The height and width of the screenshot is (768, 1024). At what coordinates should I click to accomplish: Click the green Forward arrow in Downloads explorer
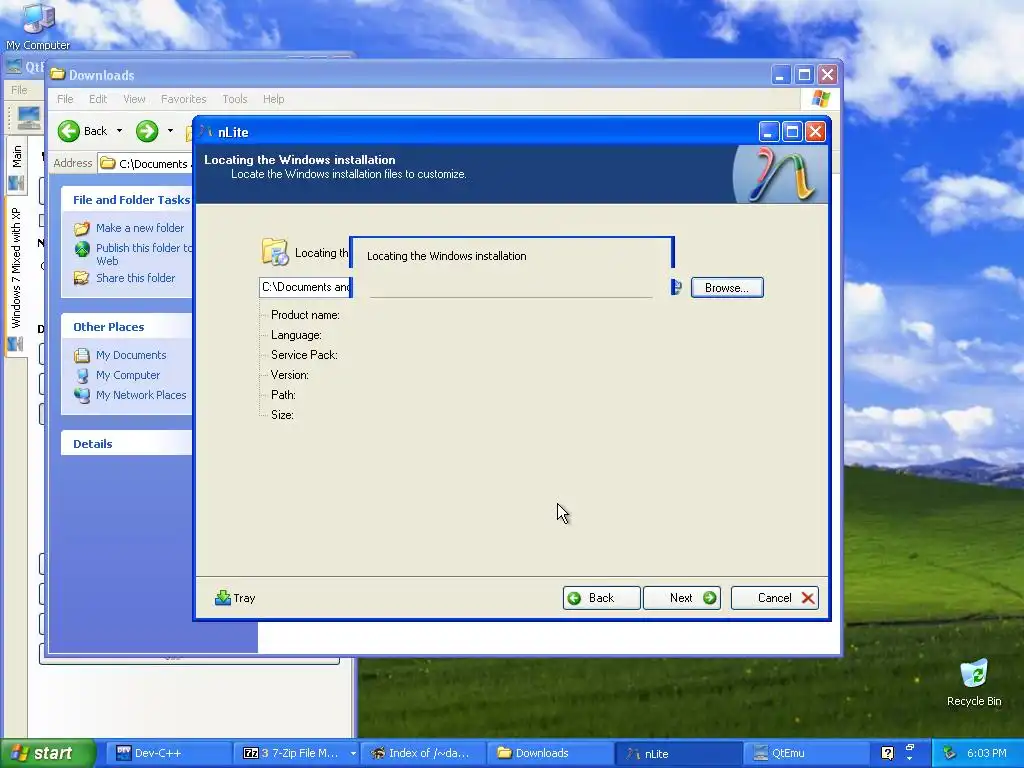click(x=147, y=131)
